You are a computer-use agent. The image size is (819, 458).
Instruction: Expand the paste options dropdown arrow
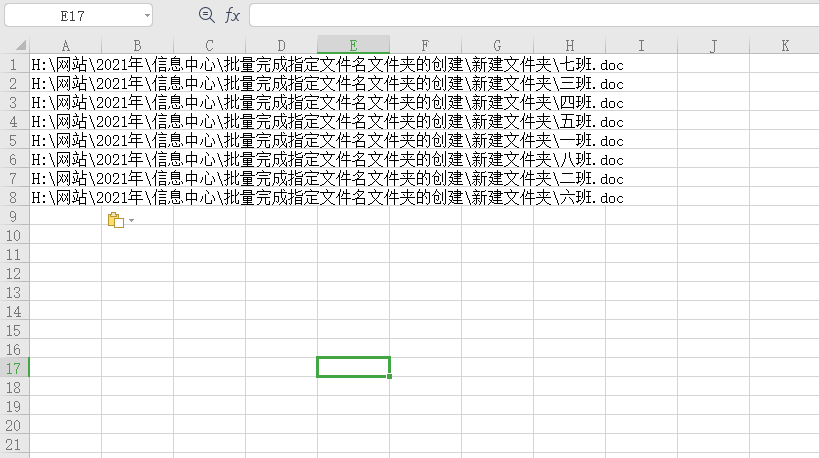[131, 220]
